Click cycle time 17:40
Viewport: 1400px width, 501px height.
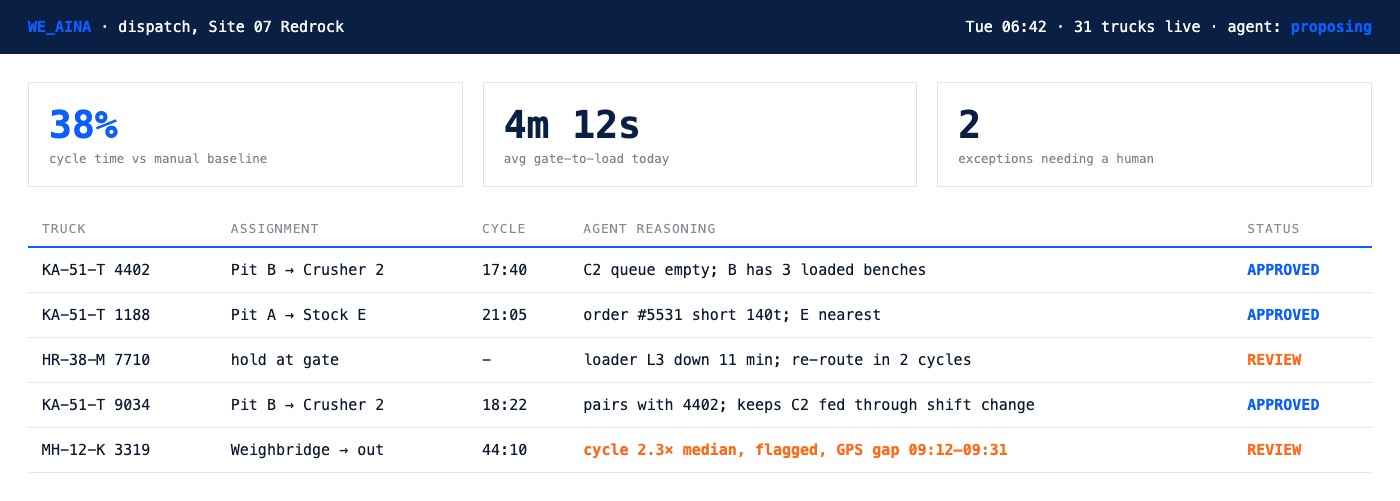[x=504, y=270]
